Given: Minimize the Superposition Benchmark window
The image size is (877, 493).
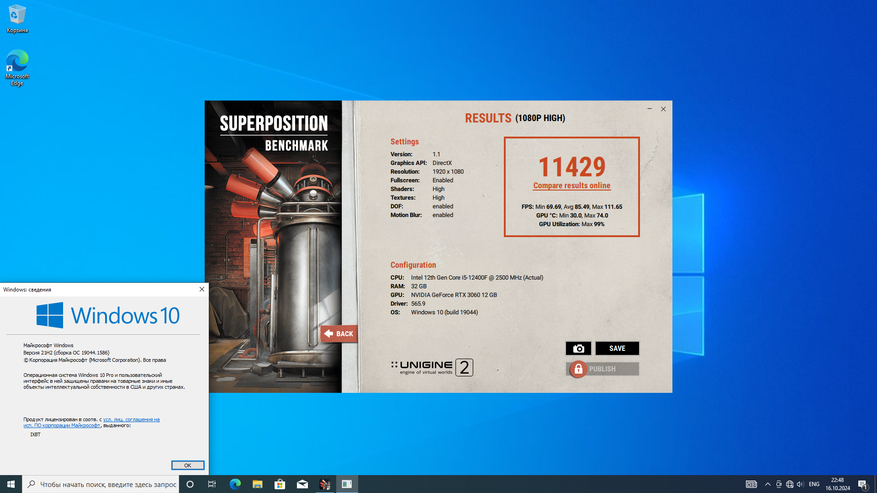Looking at the screenshot, I should click(x=649, y=109).
